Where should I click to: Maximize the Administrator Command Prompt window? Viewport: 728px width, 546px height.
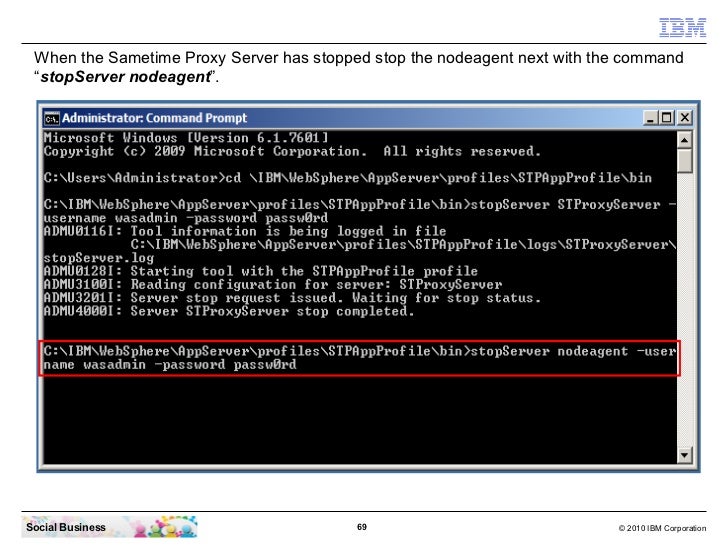click(667, 118)
